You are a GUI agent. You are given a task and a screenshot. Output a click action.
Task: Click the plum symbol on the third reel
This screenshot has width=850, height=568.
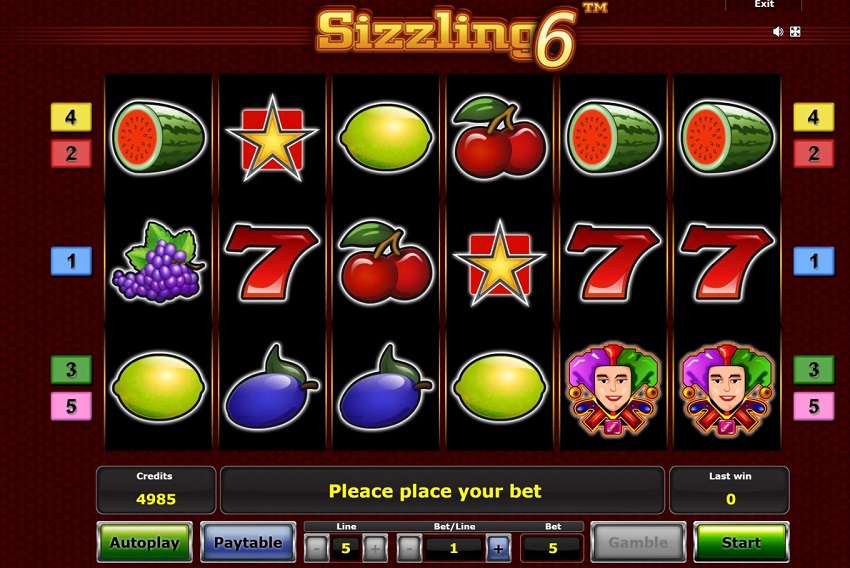385,387
